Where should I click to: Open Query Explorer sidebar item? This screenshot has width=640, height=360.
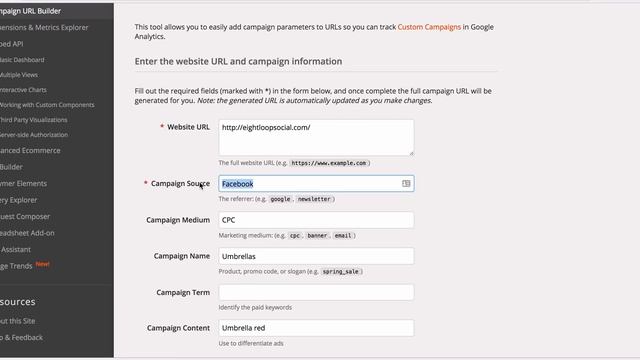[x=18, y=200]
